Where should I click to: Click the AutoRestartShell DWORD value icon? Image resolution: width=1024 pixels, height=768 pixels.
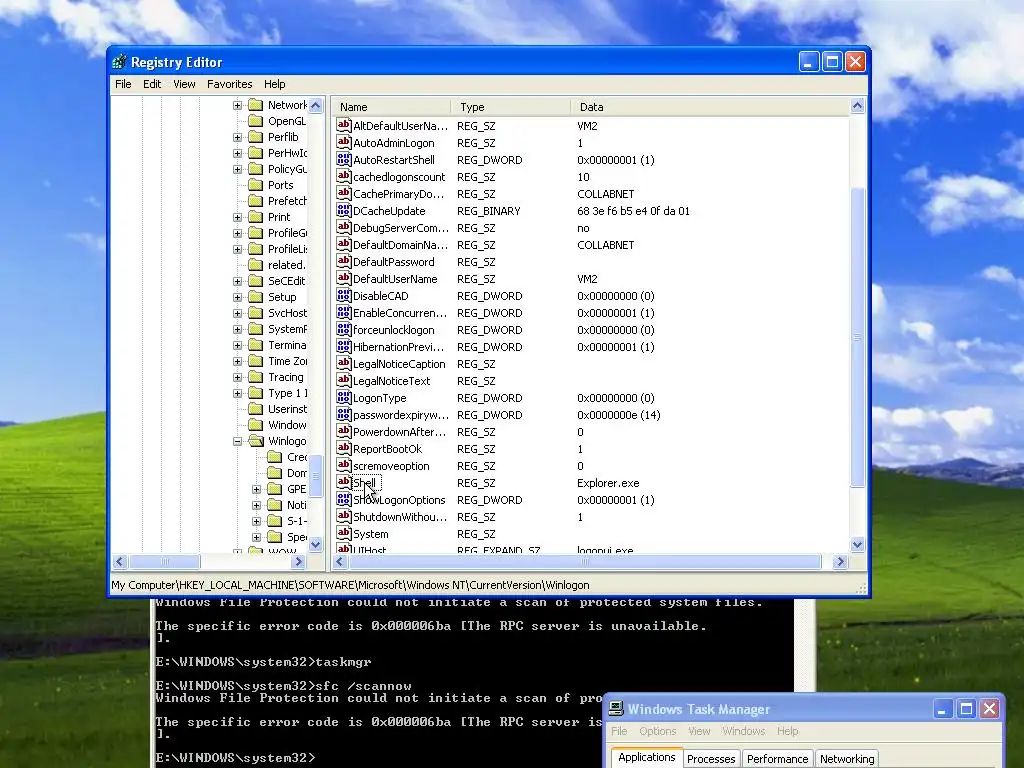pos(344,159)
